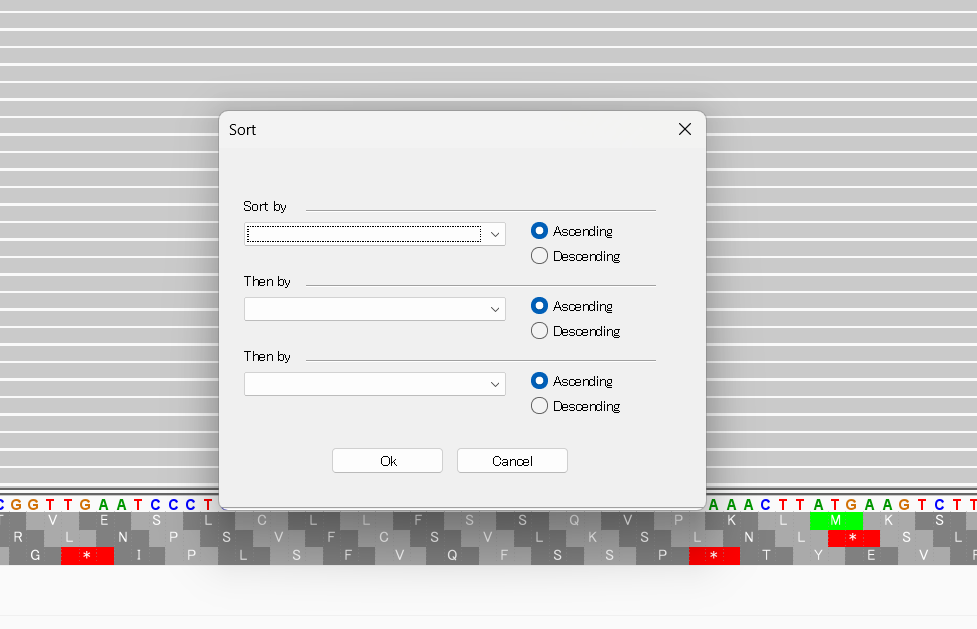The image size is (977, 629).
Task: Click the leftmost red stop codon marker
Action: [x=87, y=556]
